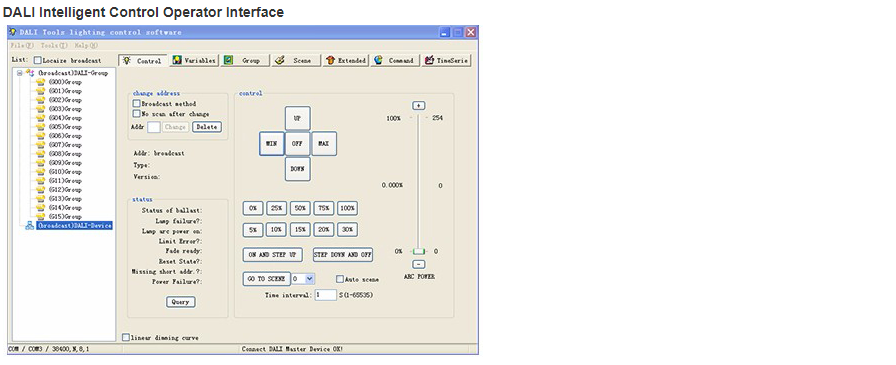This screenshot has width=896, height=365.
Task: Click the ON AND STEP UP button
Action: (x=273, y=255)
